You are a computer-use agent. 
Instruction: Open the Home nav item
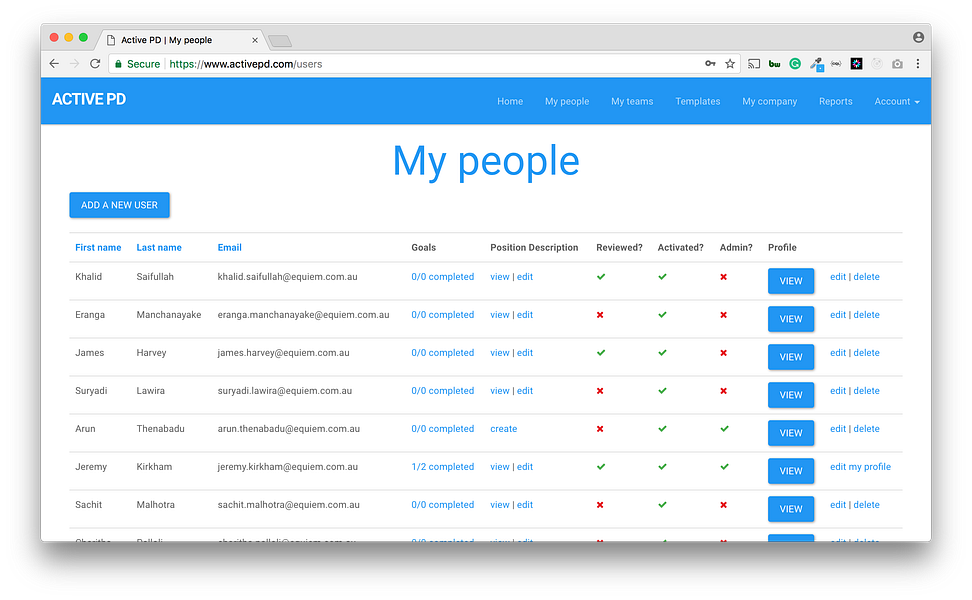pos(510,101)
